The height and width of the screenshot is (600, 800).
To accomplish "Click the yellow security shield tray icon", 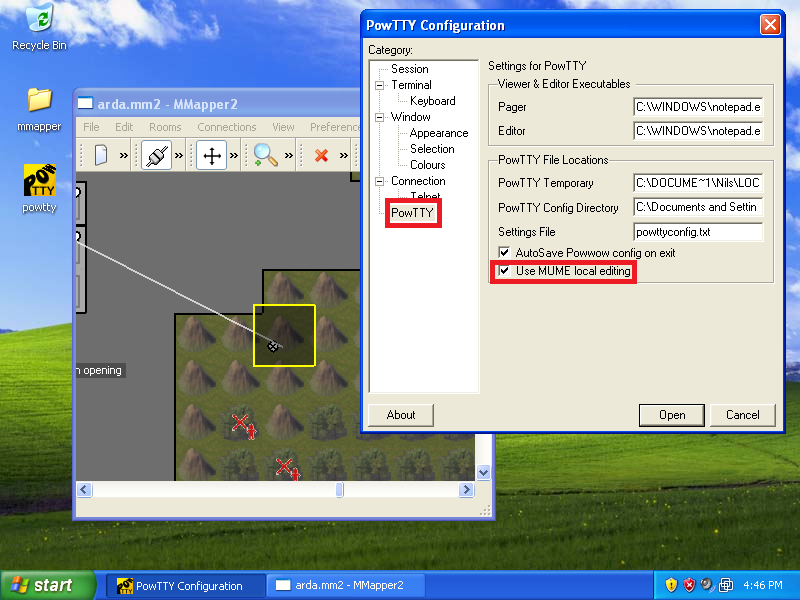I will (671, 585).
